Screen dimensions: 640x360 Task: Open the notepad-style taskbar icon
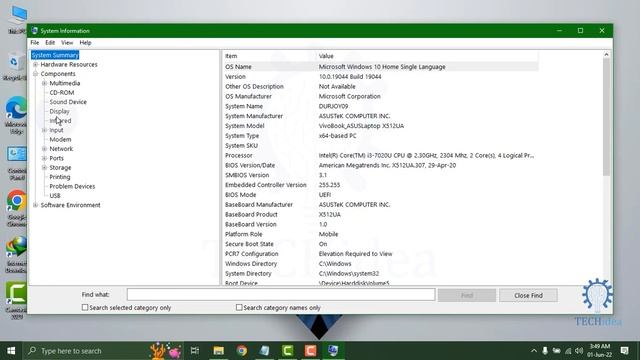coord(264,351)
